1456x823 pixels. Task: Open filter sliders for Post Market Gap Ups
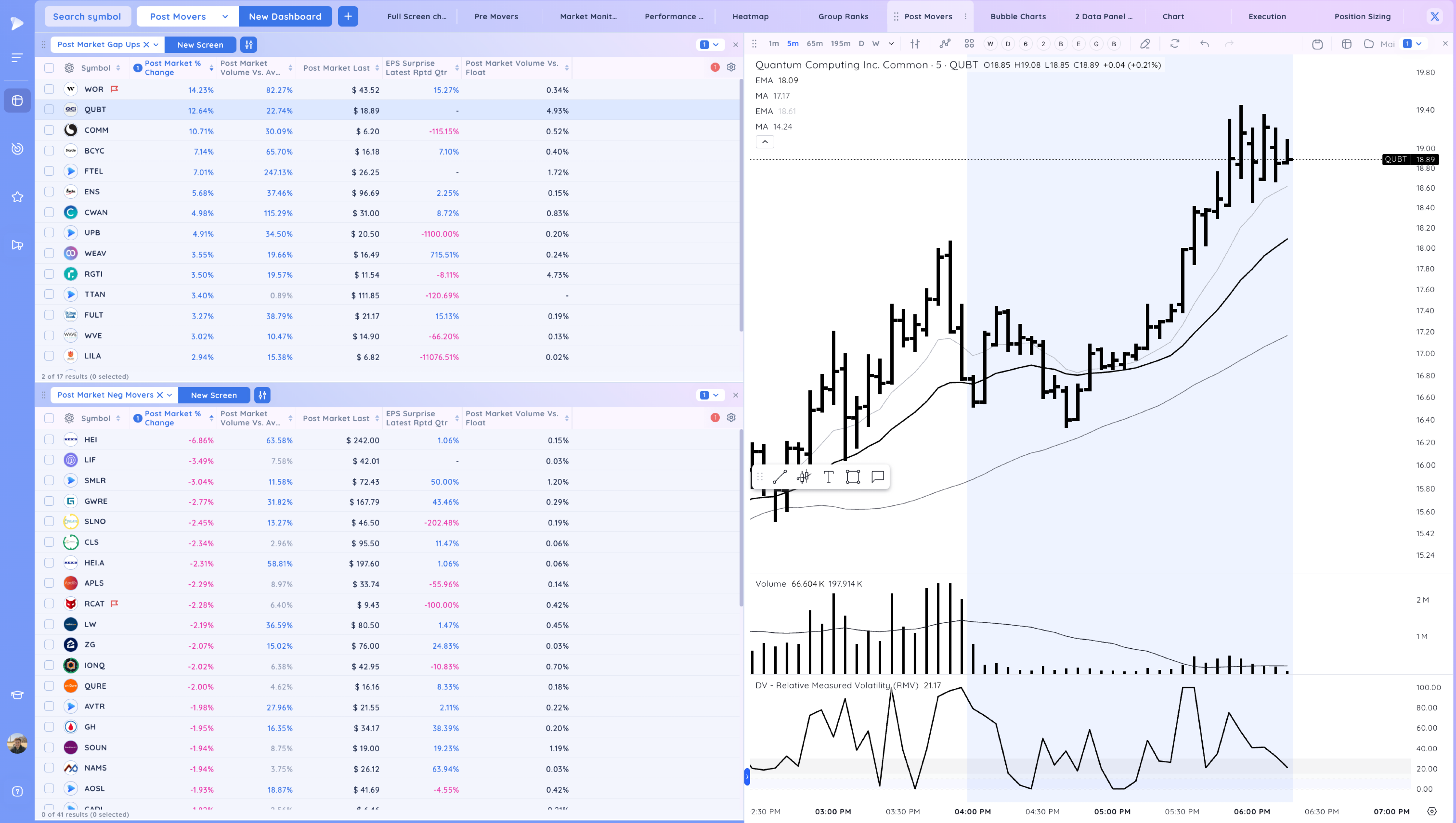click(x=249, y=45)
